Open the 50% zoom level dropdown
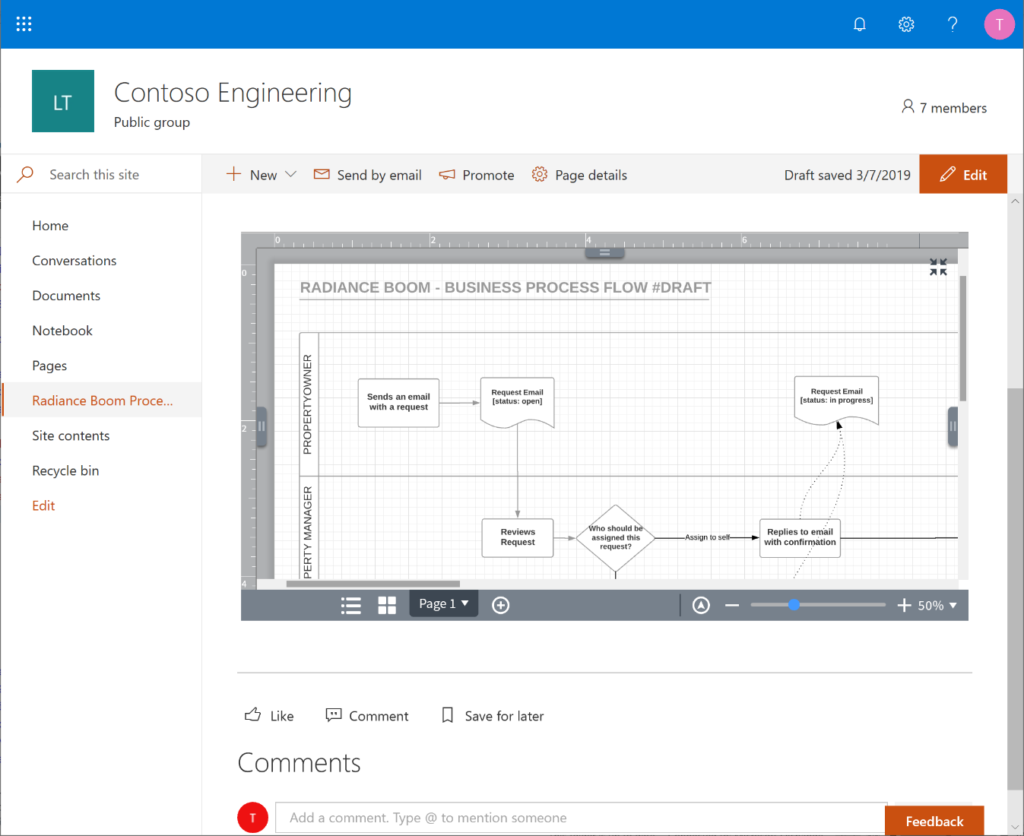1024x836 pixels. pyautogui.click(x=936, y=605)
